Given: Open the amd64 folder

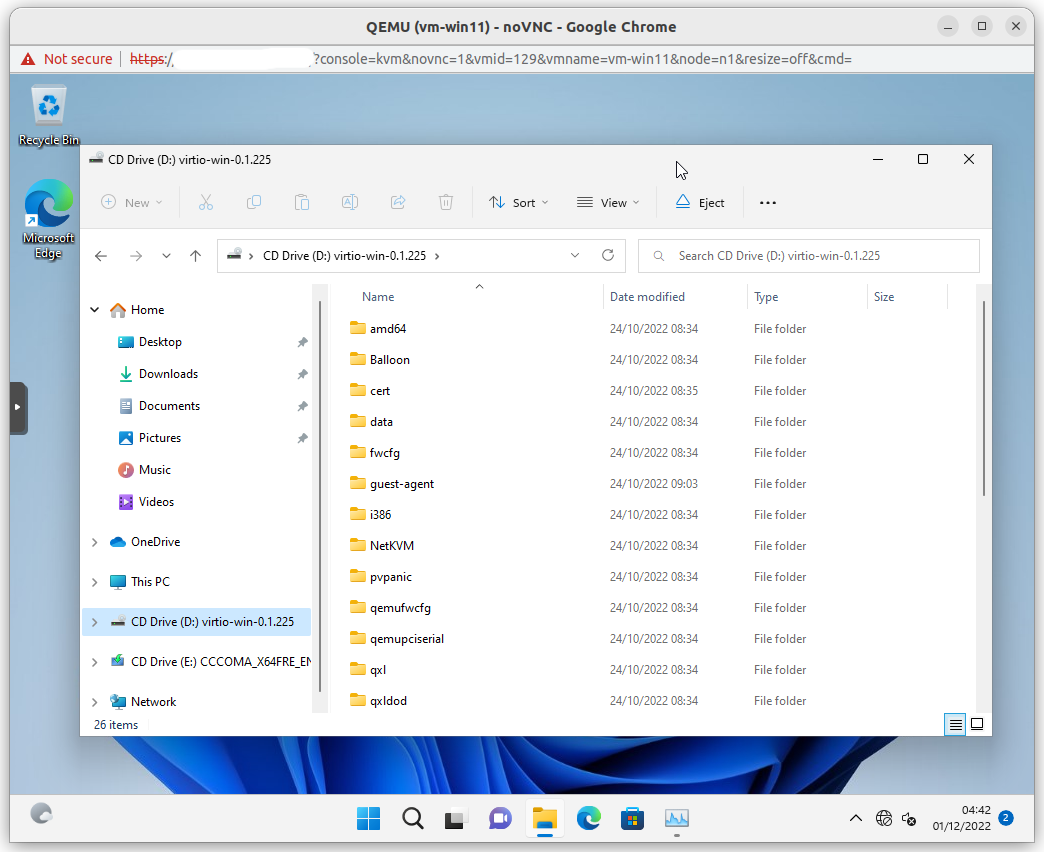Looking at the screenshot, I should pos(388,329).
